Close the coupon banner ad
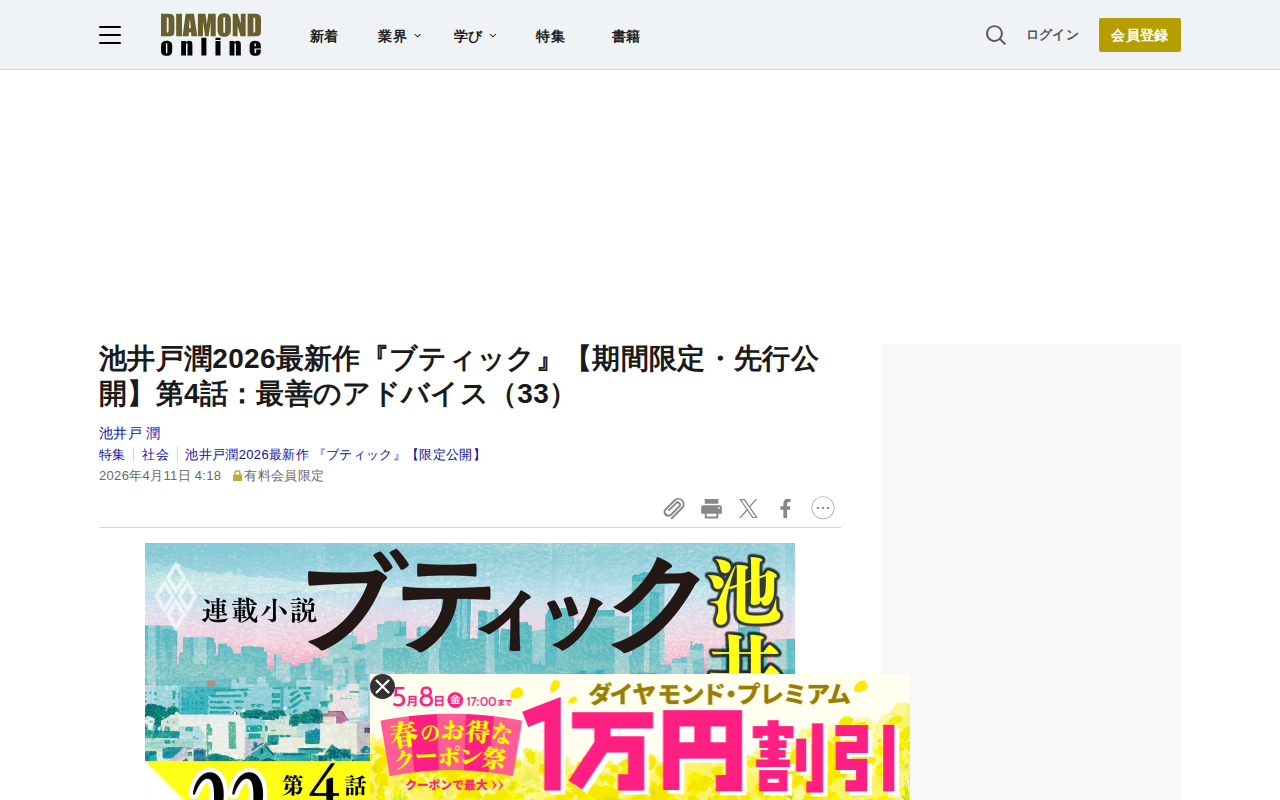Image resolution: width=1280 pixels, height=800 pixels. (x=382, y=686)
